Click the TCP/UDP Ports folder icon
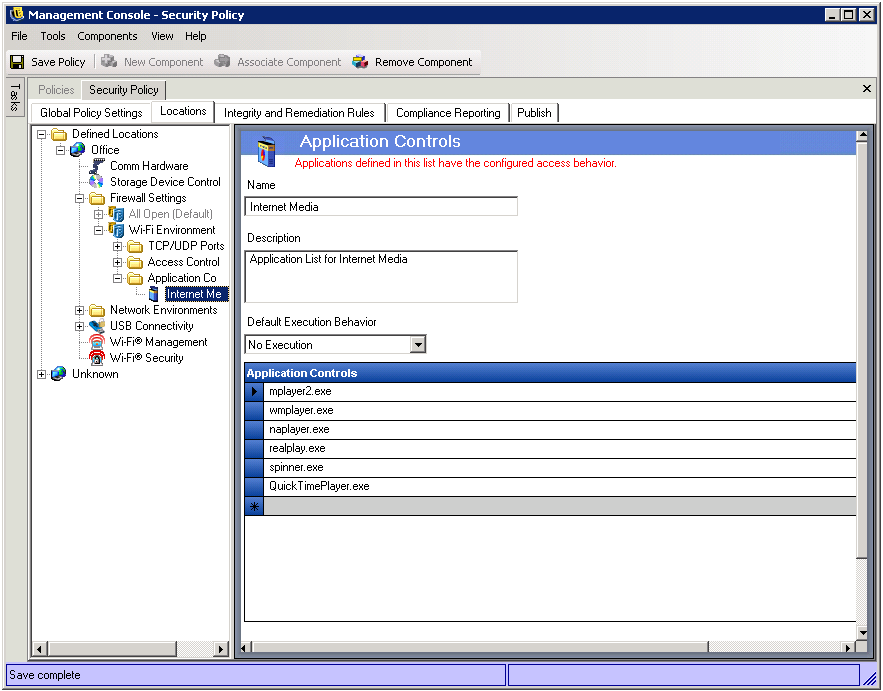This screenshot has width=883, height=691. click(x=135, y=246)
